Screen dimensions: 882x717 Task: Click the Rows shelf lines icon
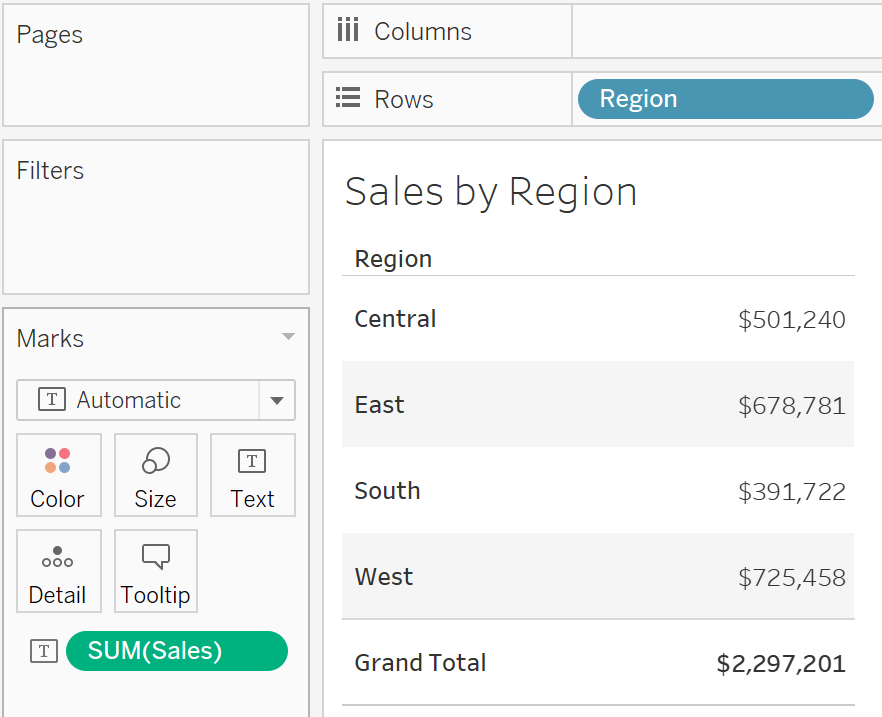click(x=347, y=98)
